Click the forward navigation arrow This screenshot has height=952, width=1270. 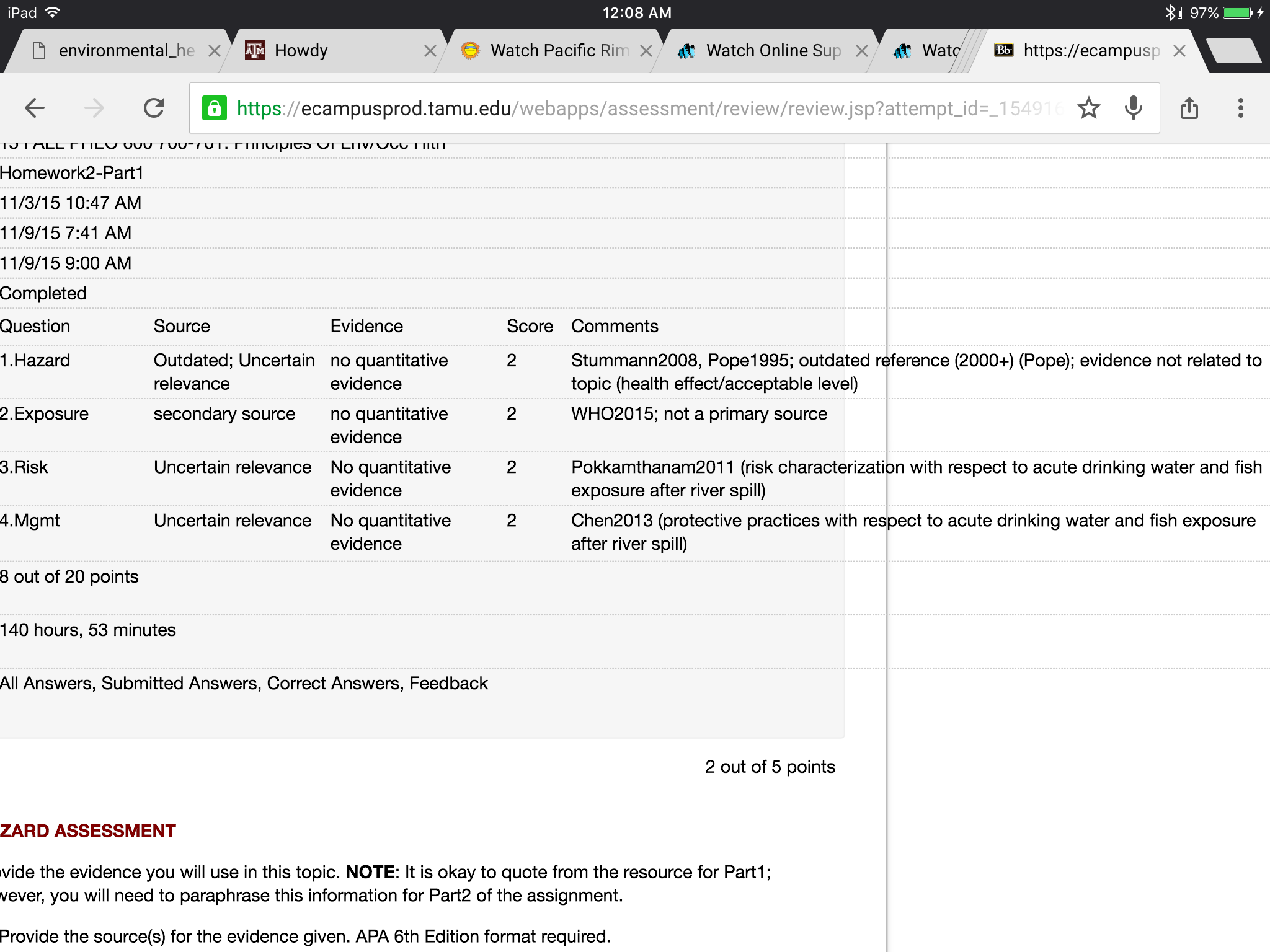point(94,108)
